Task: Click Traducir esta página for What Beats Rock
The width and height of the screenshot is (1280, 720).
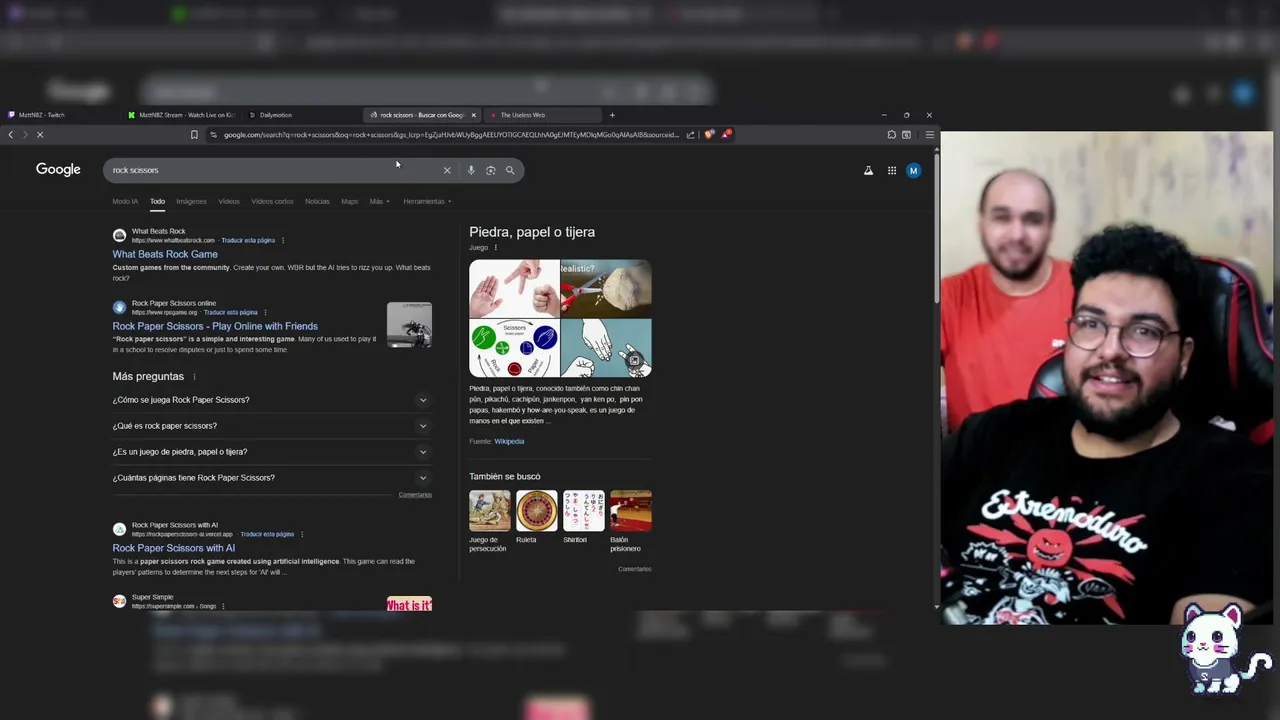Action: (248, 240)
